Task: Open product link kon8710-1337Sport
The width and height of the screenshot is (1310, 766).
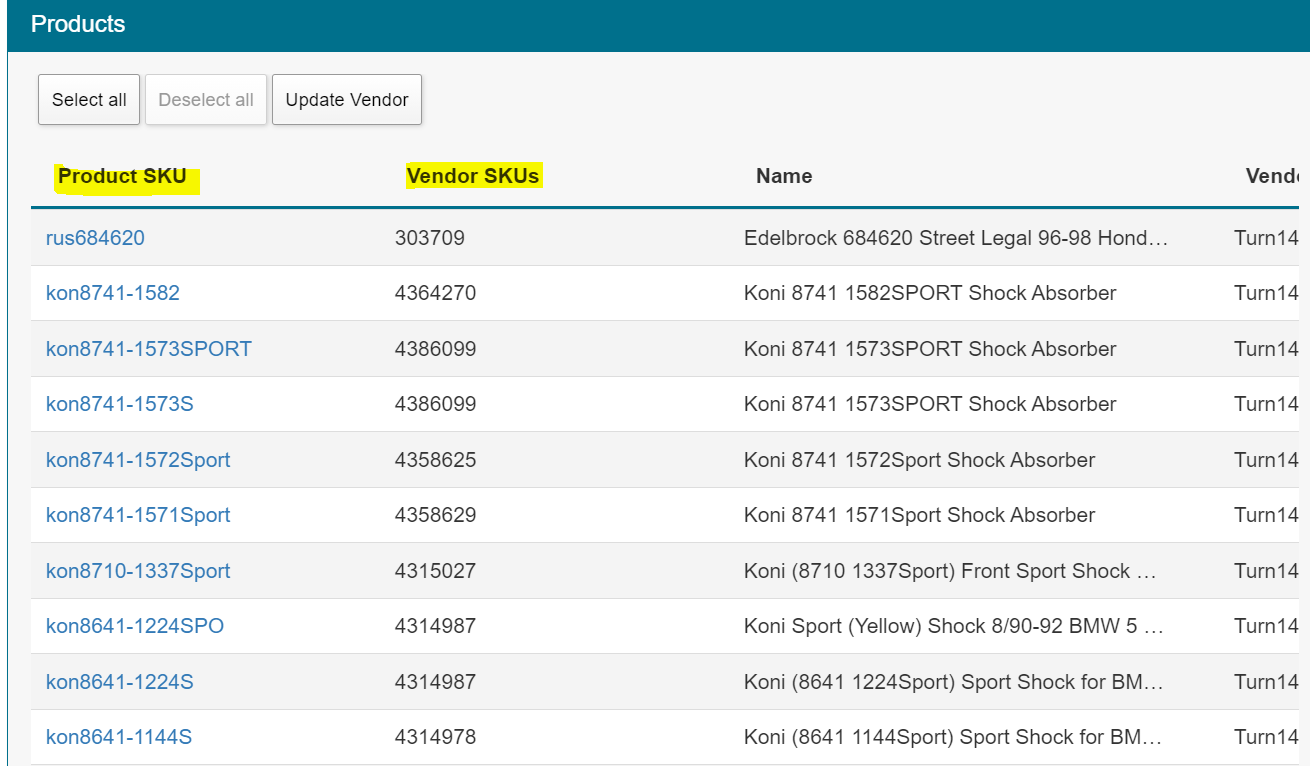Action: click(x=138, y=571)
